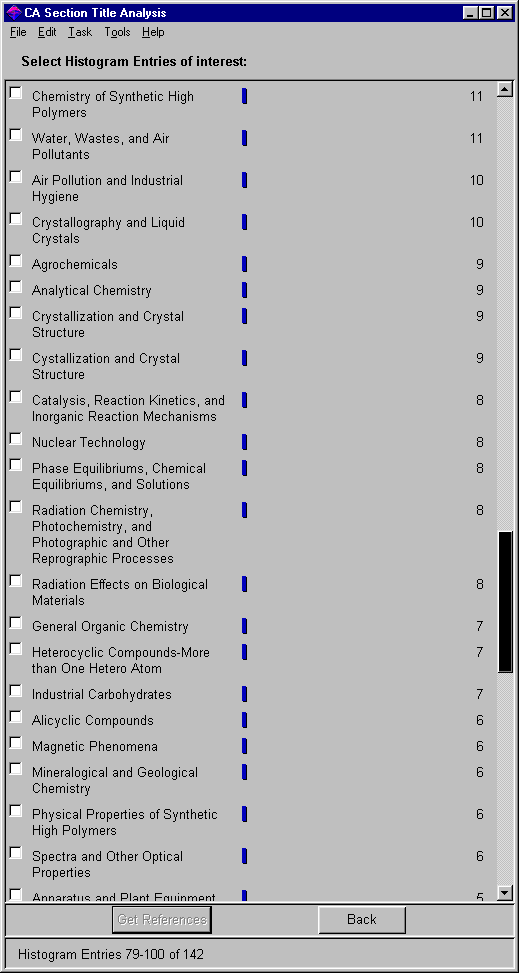
Task: Open the File menu
Action: coord(18,32)
